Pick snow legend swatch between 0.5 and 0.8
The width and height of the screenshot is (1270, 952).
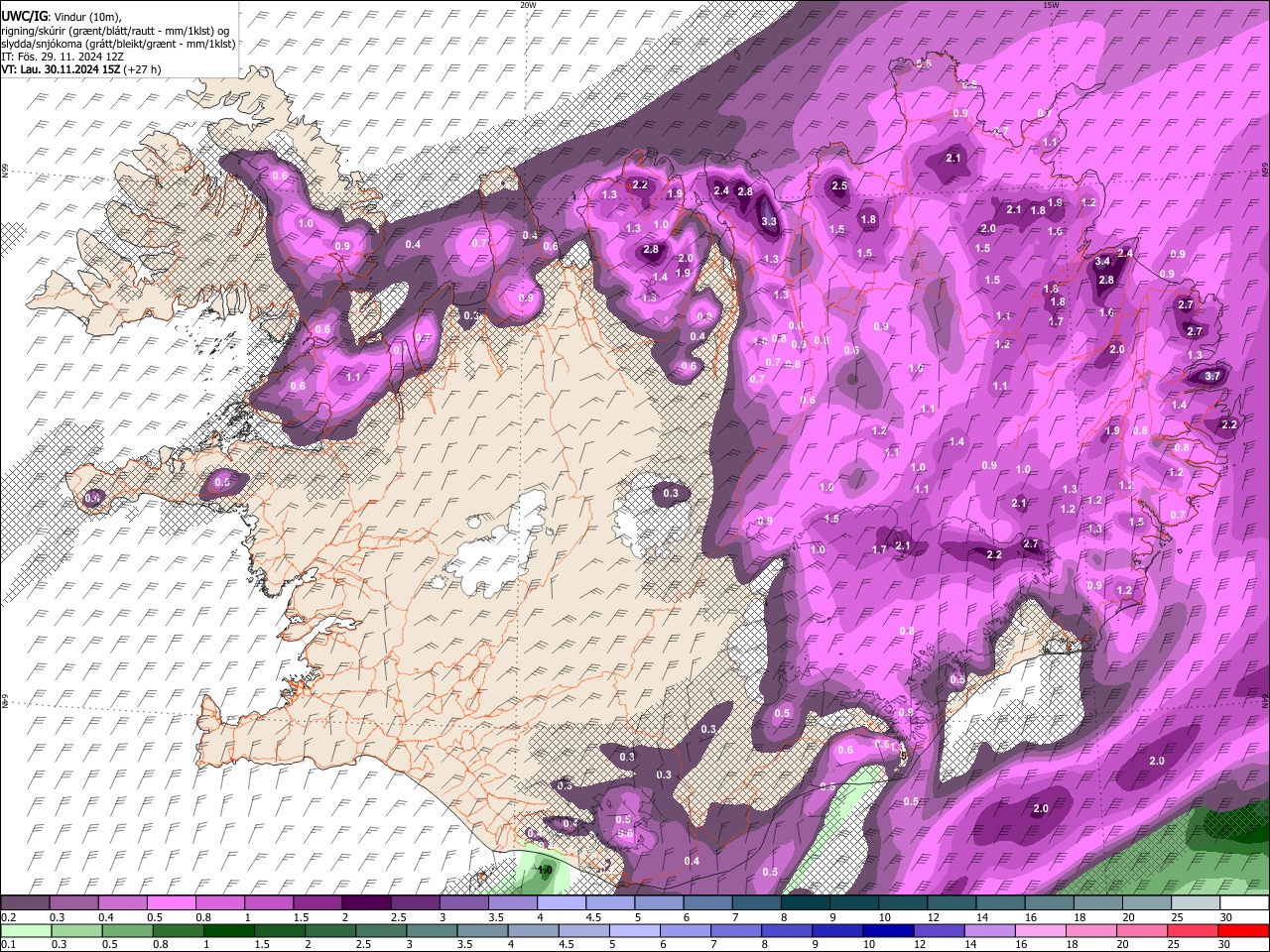pyautogui.click(x=171, y=903)
